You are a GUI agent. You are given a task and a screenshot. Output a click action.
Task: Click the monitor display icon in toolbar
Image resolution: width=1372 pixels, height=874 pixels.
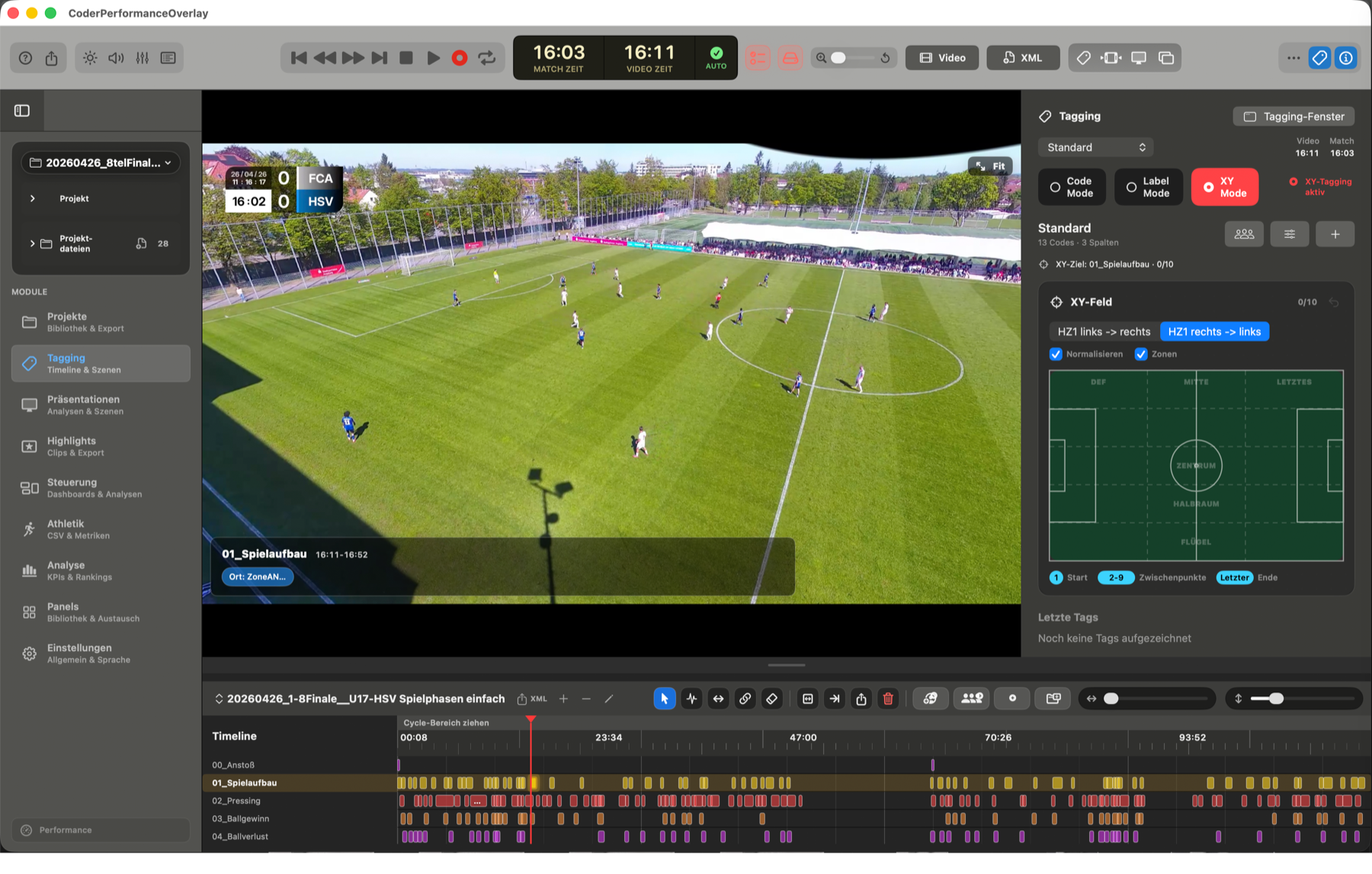tap(1139, 58)
